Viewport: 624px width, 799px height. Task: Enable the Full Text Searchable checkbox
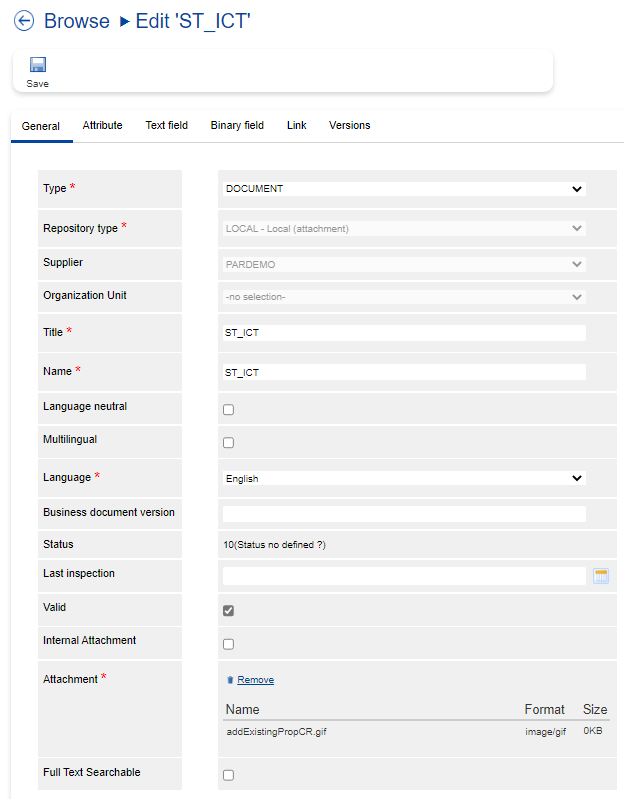coord(229,775)
